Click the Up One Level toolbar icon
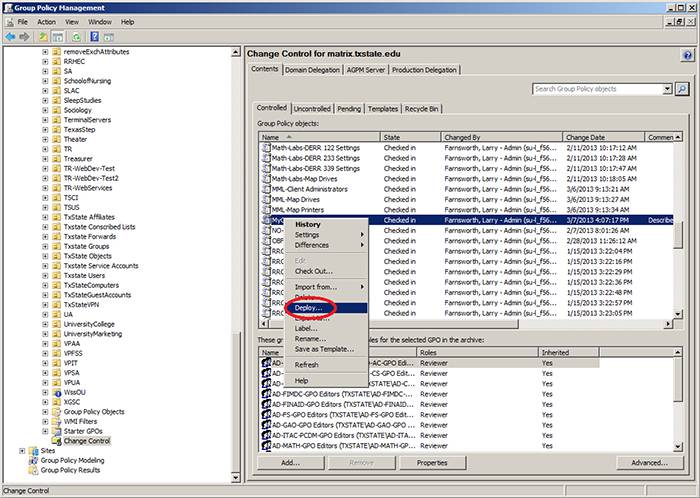The image size is (700, 498). [43, 36]
